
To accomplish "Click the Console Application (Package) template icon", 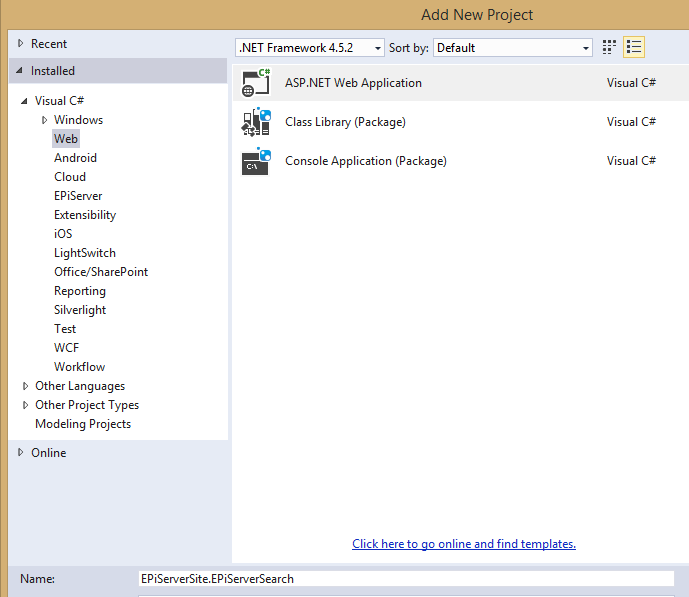I will coord(256,161).
